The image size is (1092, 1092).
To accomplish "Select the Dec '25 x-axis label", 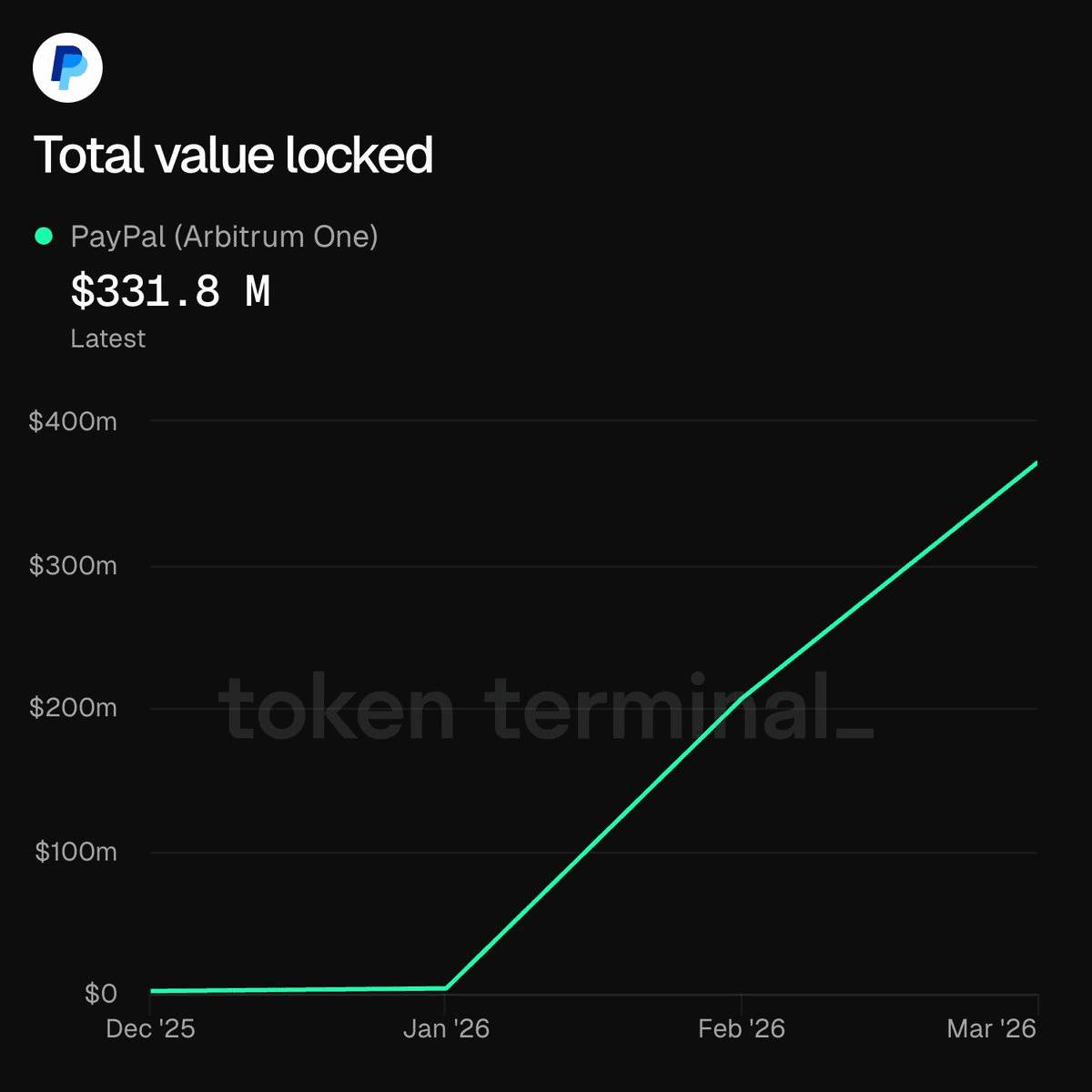I will [150, 1028].
